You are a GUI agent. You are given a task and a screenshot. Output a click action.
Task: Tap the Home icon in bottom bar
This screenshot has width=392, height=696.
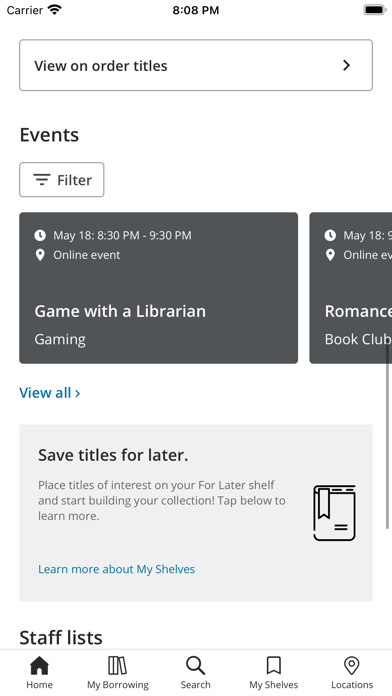pyautogui.click(x=40, y=665)
